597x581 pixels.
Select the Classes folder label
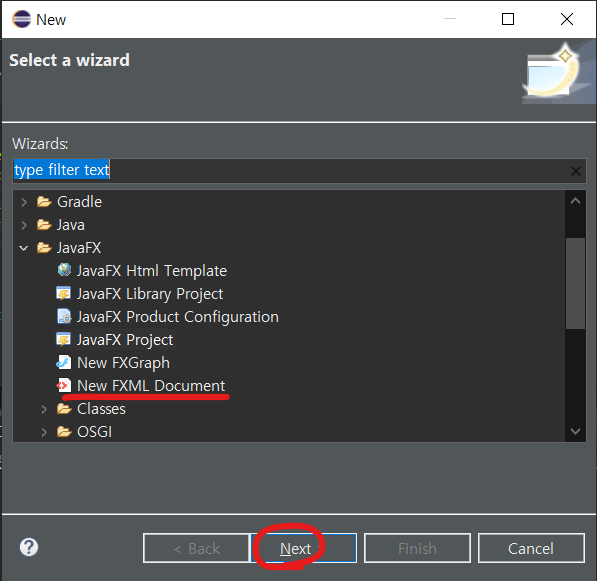pos(101,409)
